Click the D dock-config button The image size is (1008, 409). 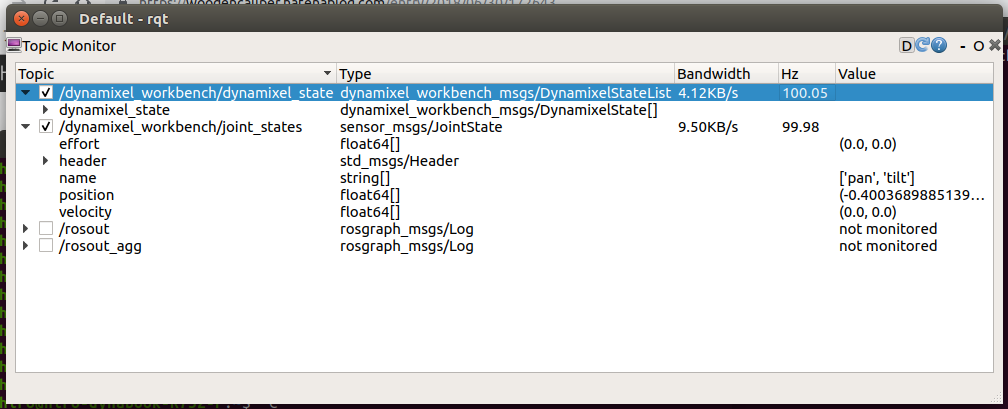pos(906,46)
